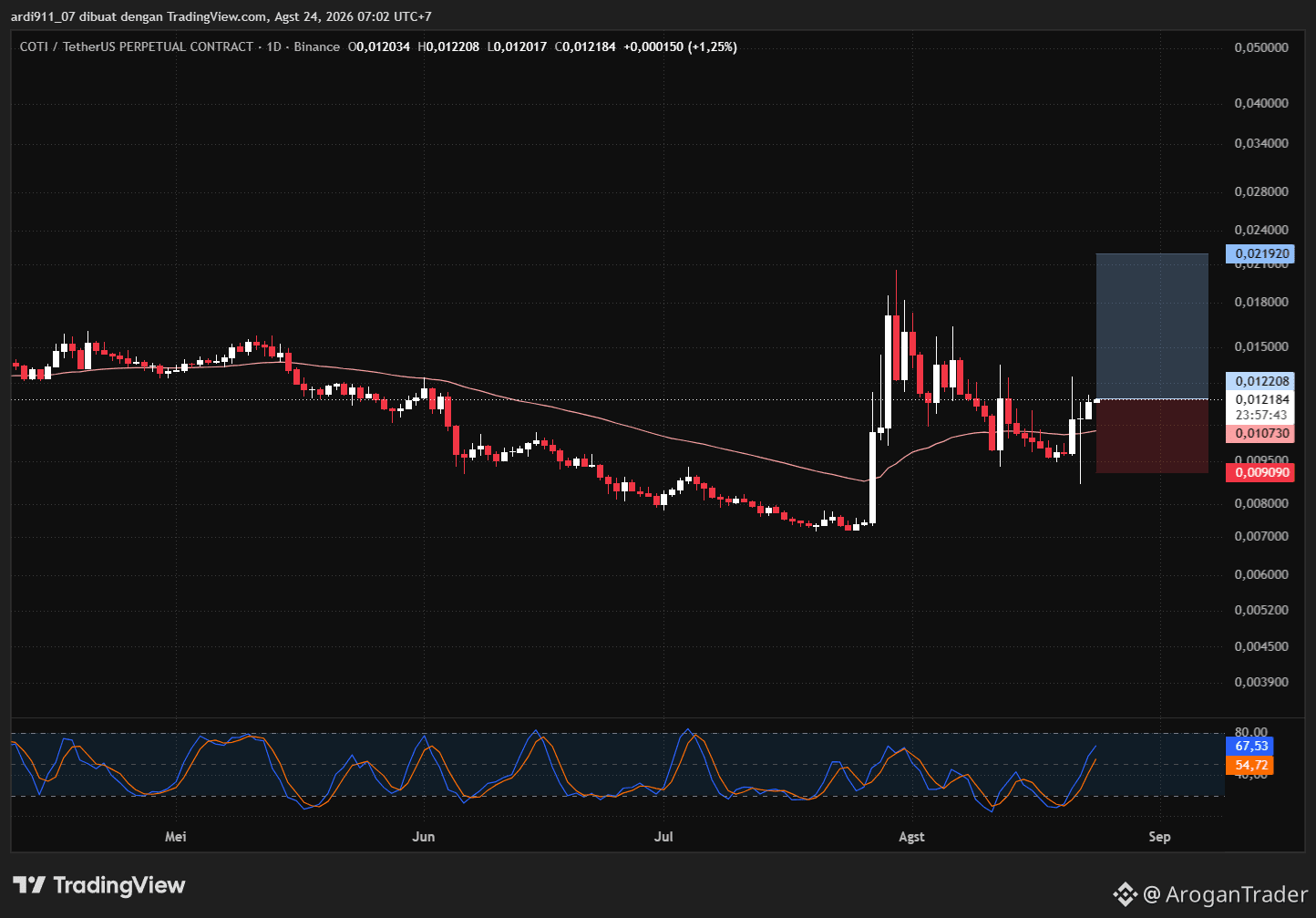
Task: Click the 0,003900 price axis label
Action: pos(1261,682)
